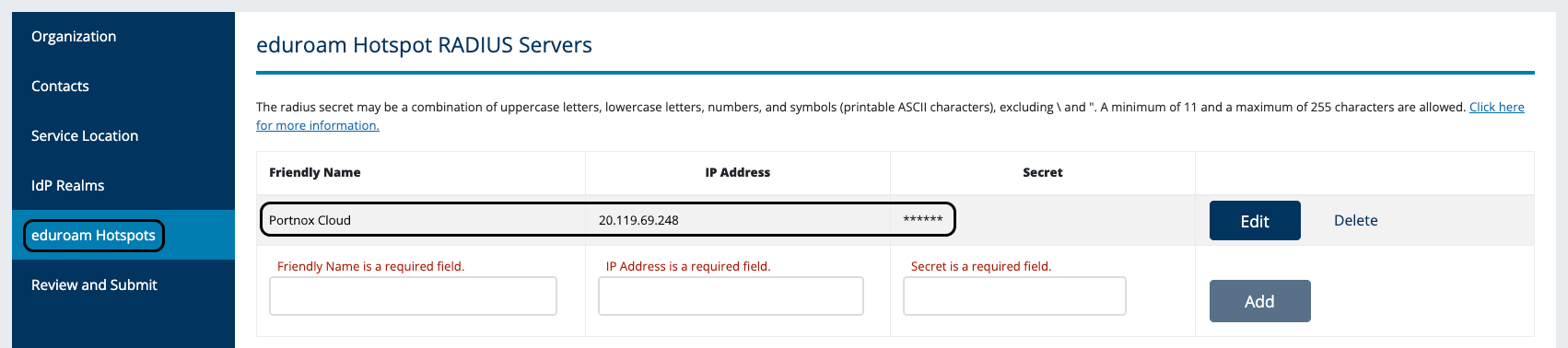Select the Portnox Cloud friendly name cell
Image resolution: width=1568 pixels, height=348 pixels.
pos(310,221)
